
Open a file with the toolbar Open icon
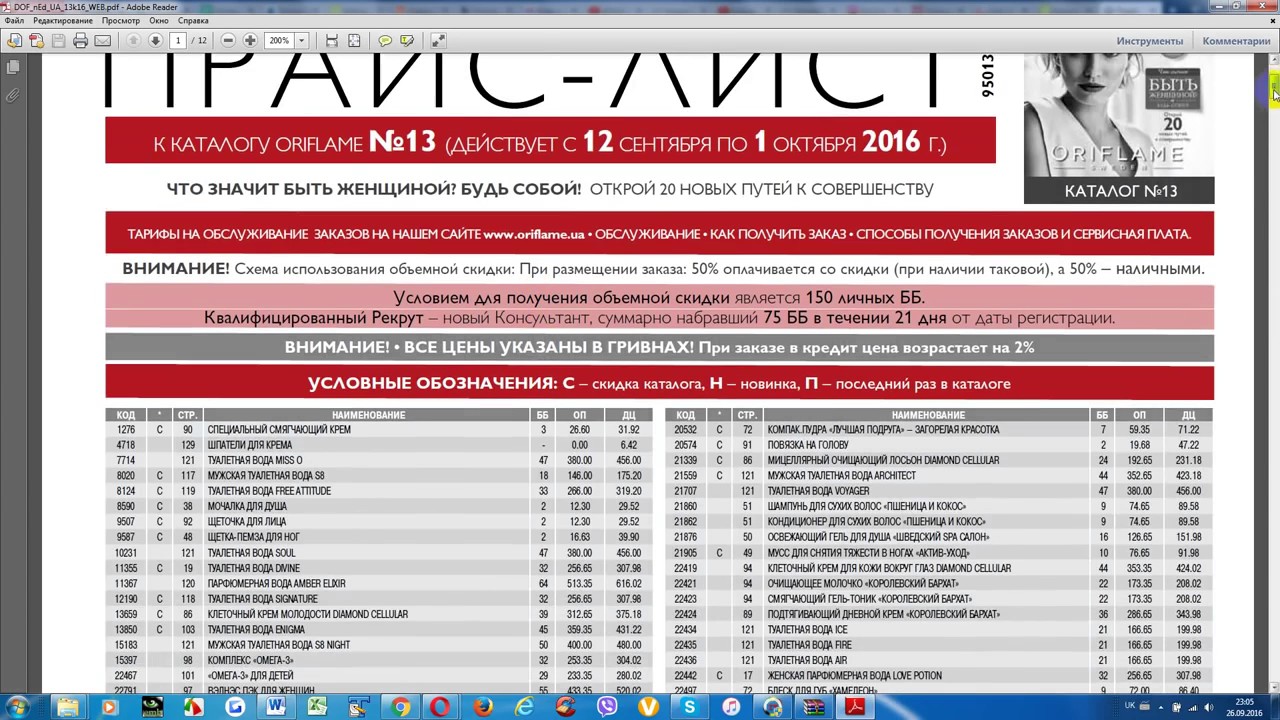[x=14, y=41]
